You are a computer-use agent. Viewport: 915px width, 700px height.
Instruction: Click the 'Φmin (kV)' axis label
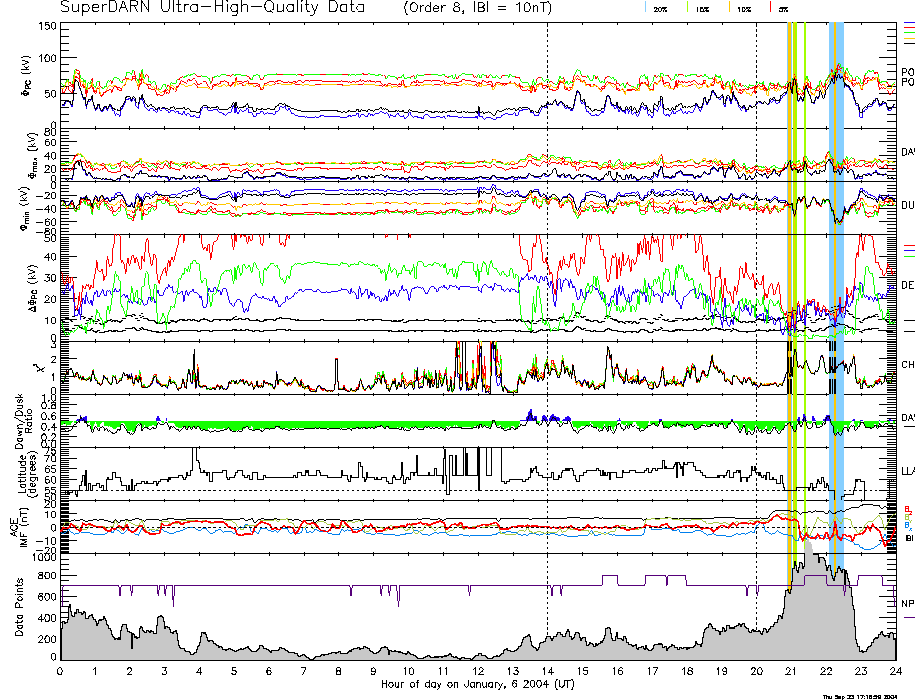26,208
